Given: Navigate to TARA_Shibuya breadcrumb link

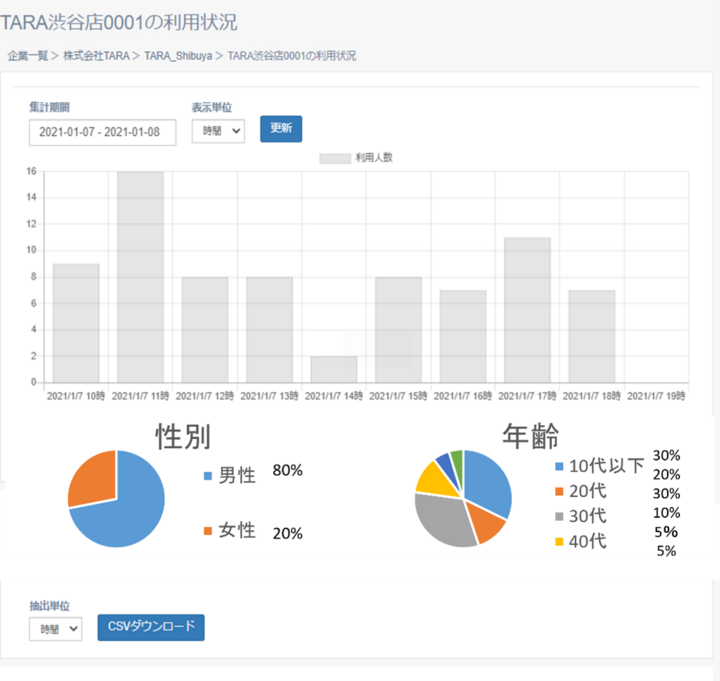Looking at the screenshot, I should (177, 56).
